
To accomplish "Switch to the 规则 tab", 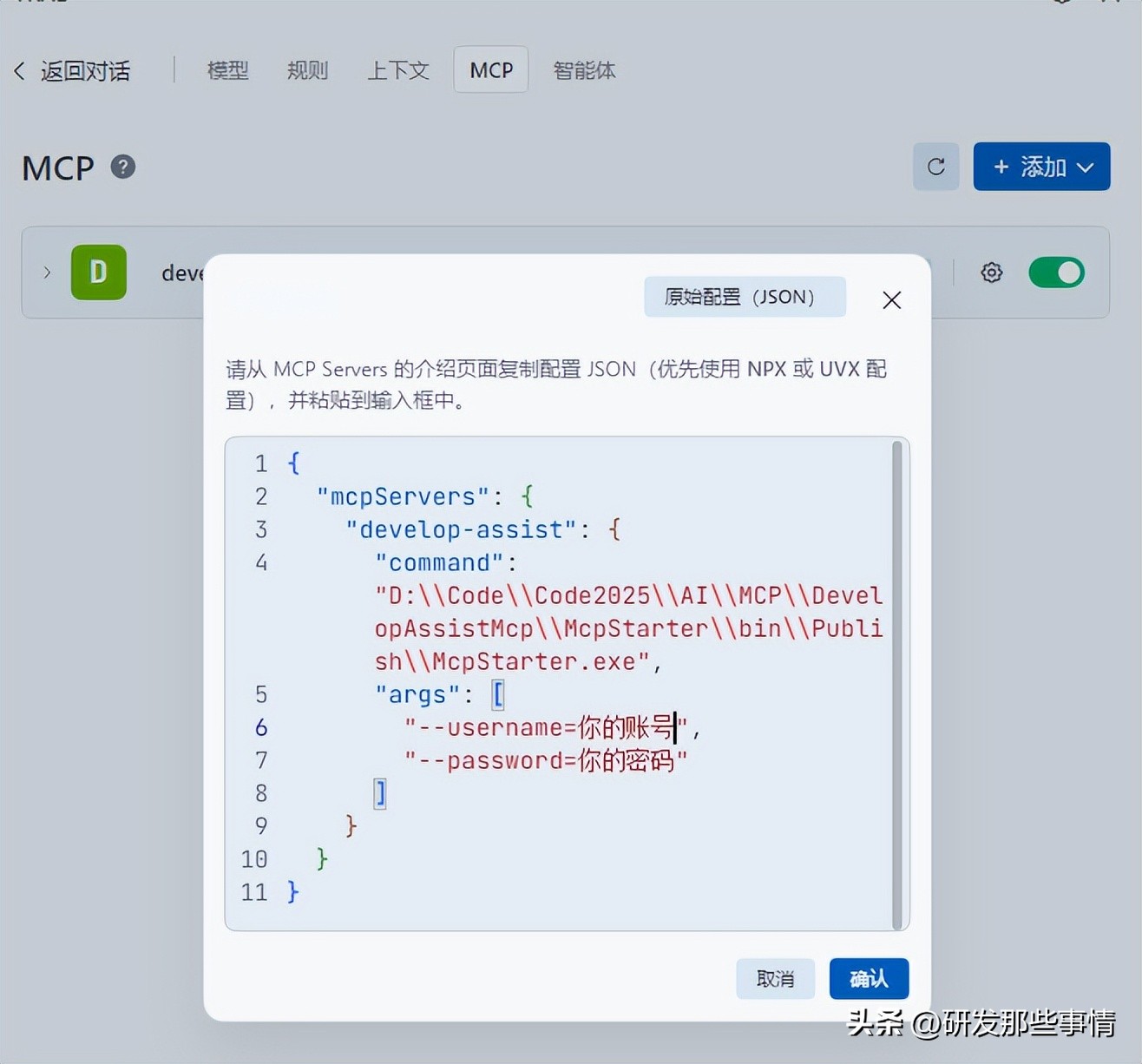I will [308, 70].
